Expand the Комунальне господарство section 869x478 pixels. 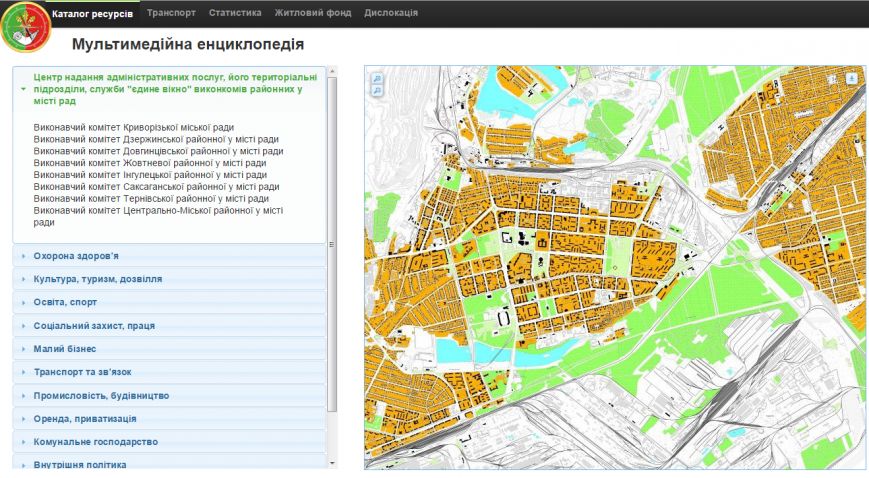click(170, 443)
